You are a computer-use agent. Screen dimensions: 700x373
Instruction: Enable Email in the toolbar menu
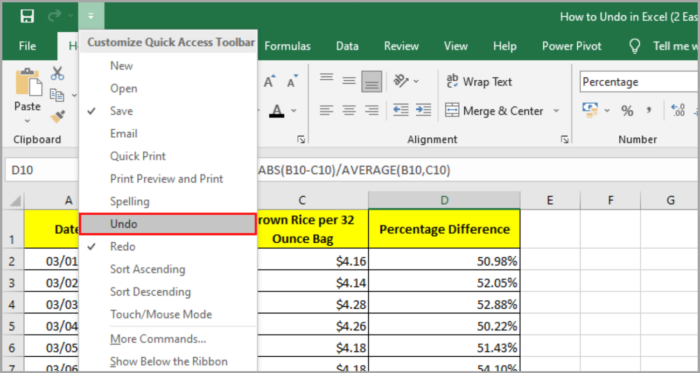tap(168, 134)
